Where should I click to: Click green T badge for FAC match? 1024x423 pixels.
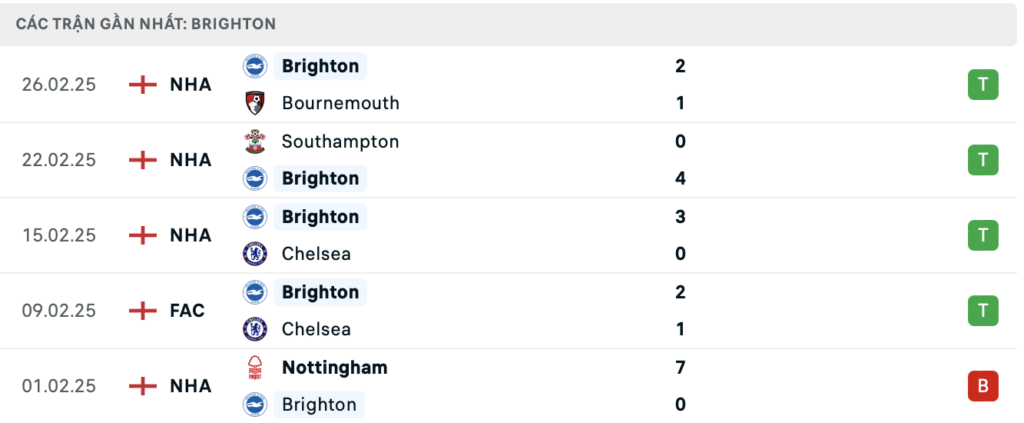tap(983, 311)
